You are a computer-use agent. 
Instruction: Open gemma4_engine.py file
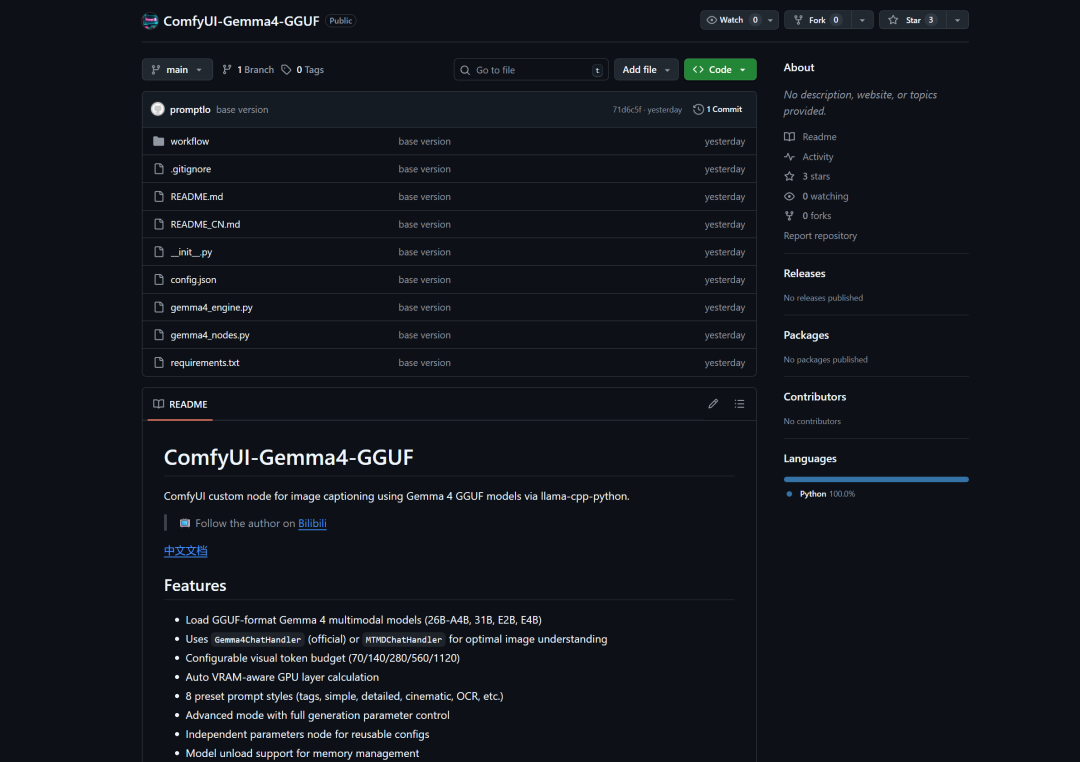211,307
